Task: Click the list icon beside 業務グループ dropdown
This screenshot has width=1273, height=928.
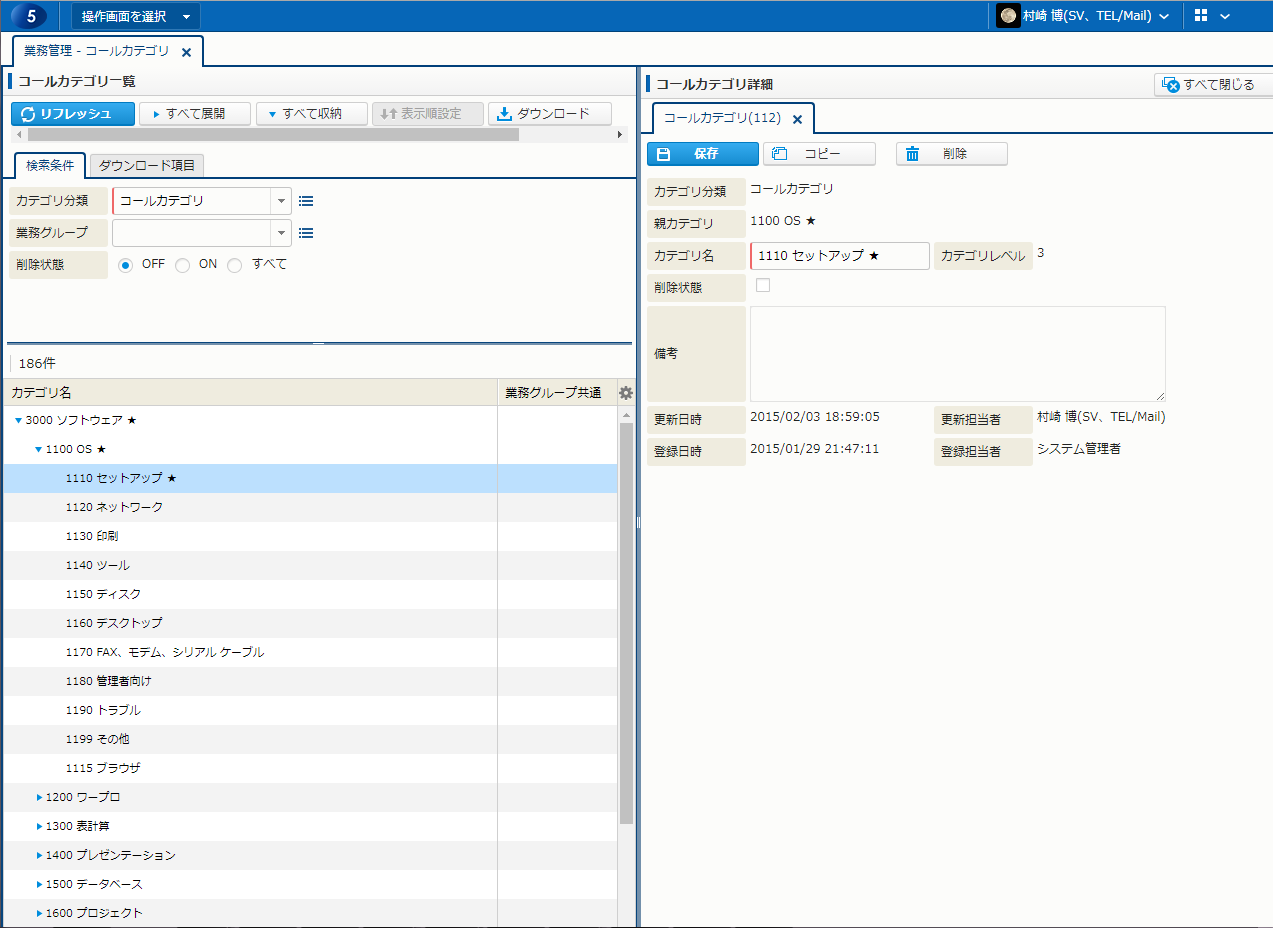Action: pos(306,233)
